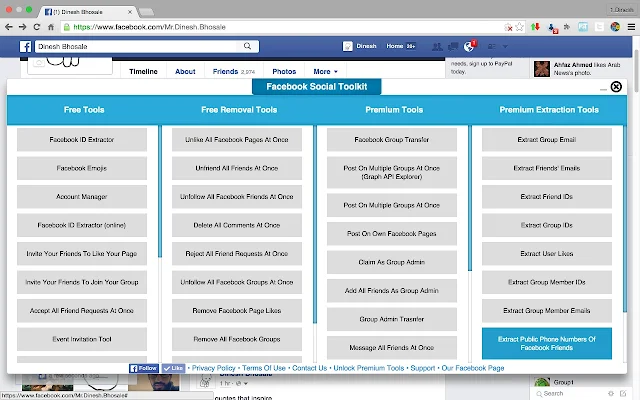Image resolution: width=640 pixels, height=400 pixels.
Task: Launch Facebook ID Extractor tool
Action: (x=82, y=140)
